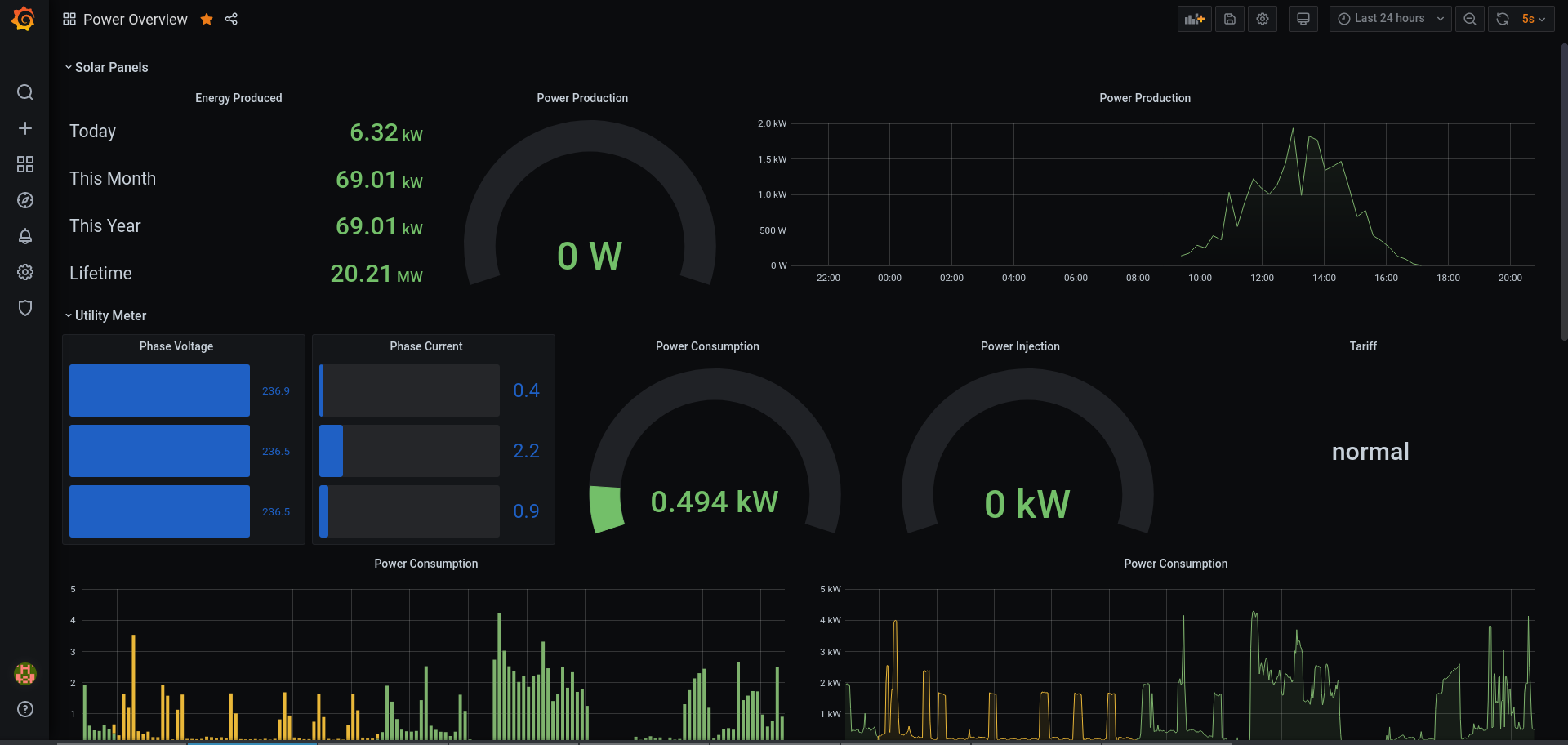
Task: Open the search icon in sidebar
Action: (x=25, y=92)
